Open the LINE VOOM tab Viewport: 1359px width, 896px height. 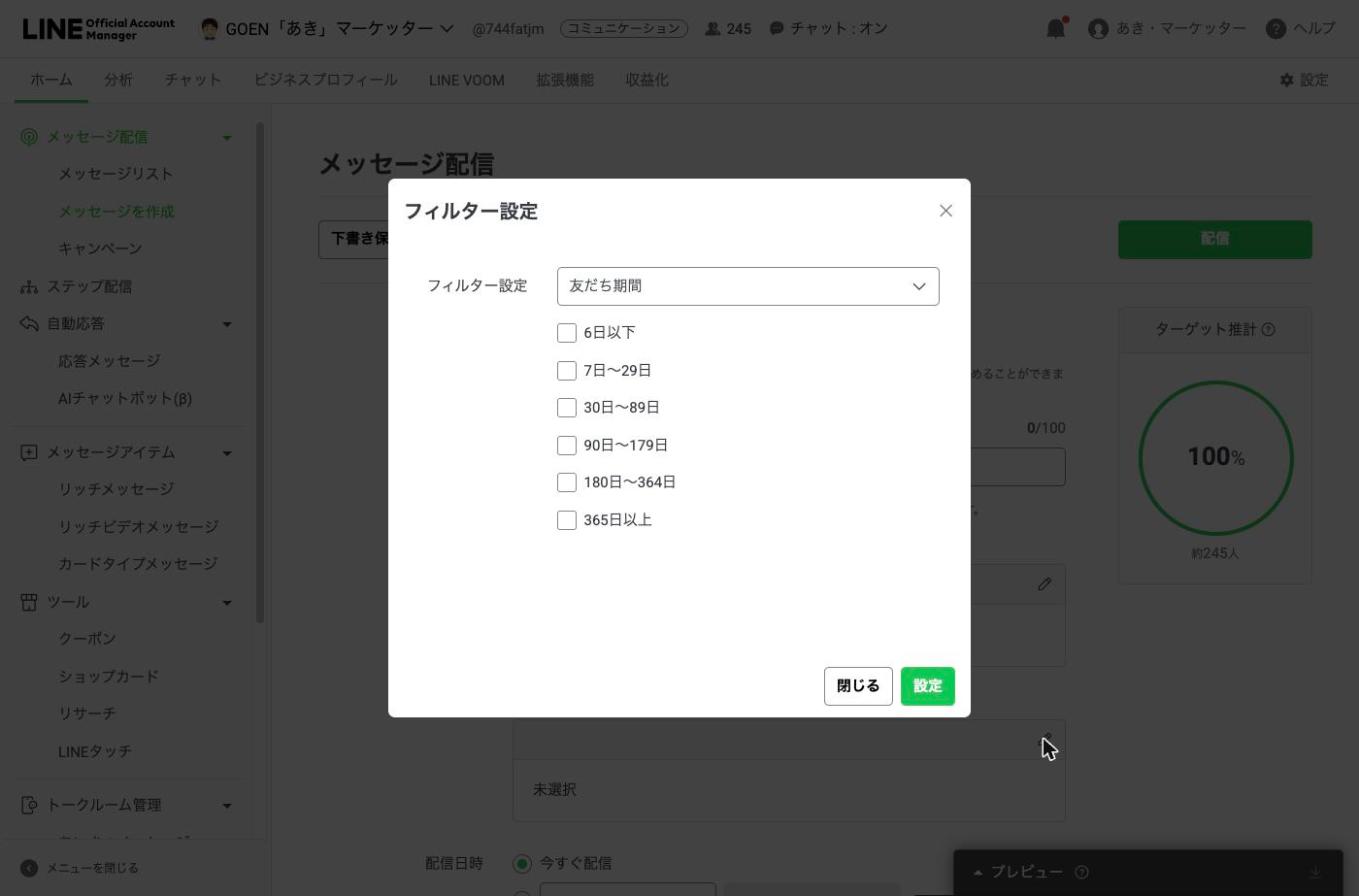467,80
